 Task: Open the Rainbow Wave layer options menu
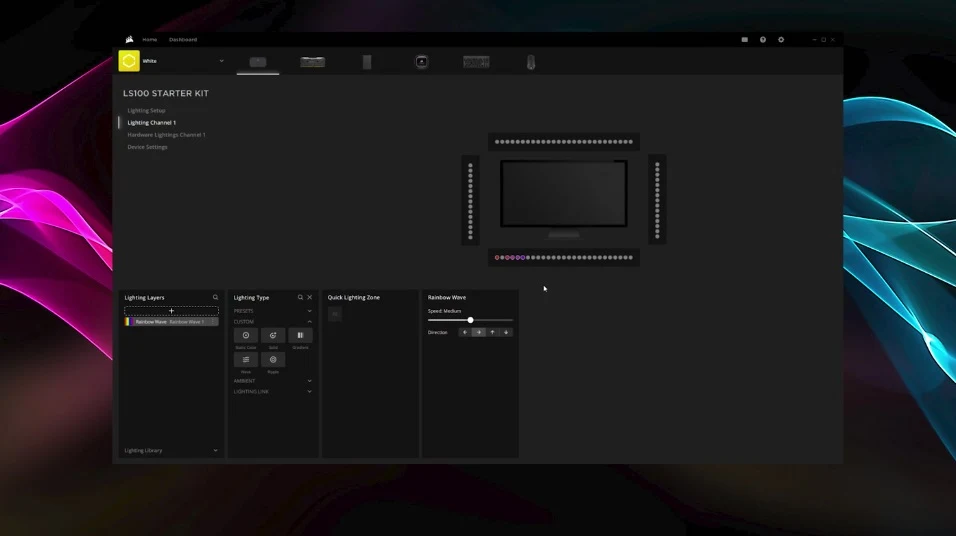click(213, 322)
